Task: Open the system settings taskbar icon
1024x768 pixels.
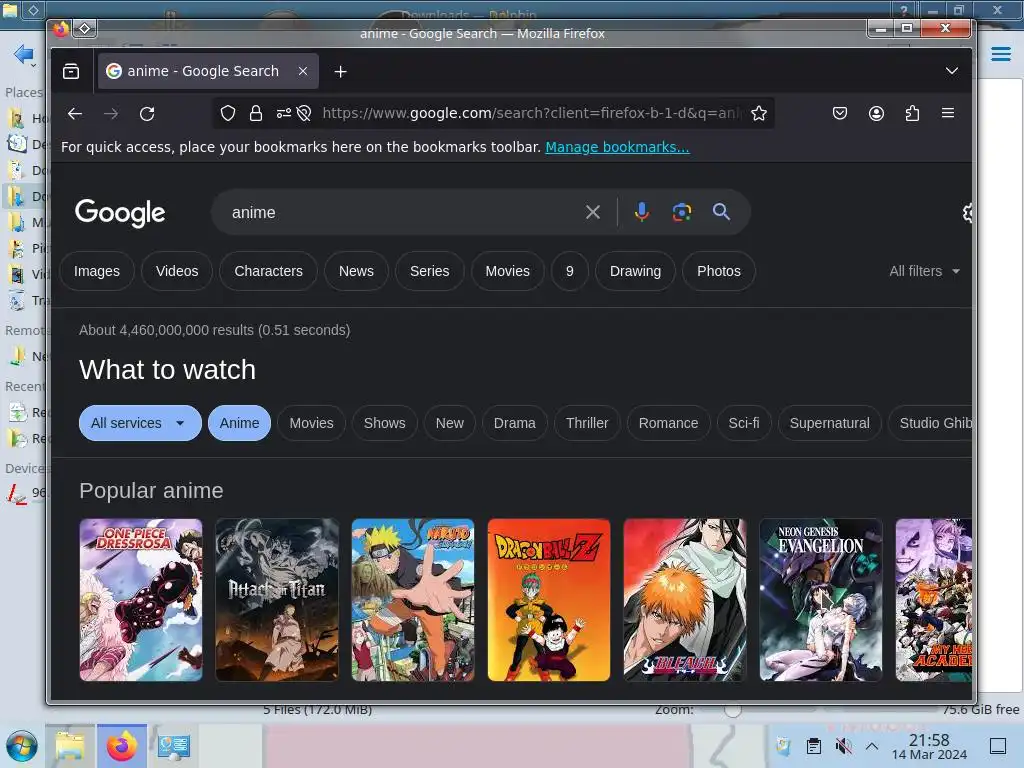Action: point(174,746)
